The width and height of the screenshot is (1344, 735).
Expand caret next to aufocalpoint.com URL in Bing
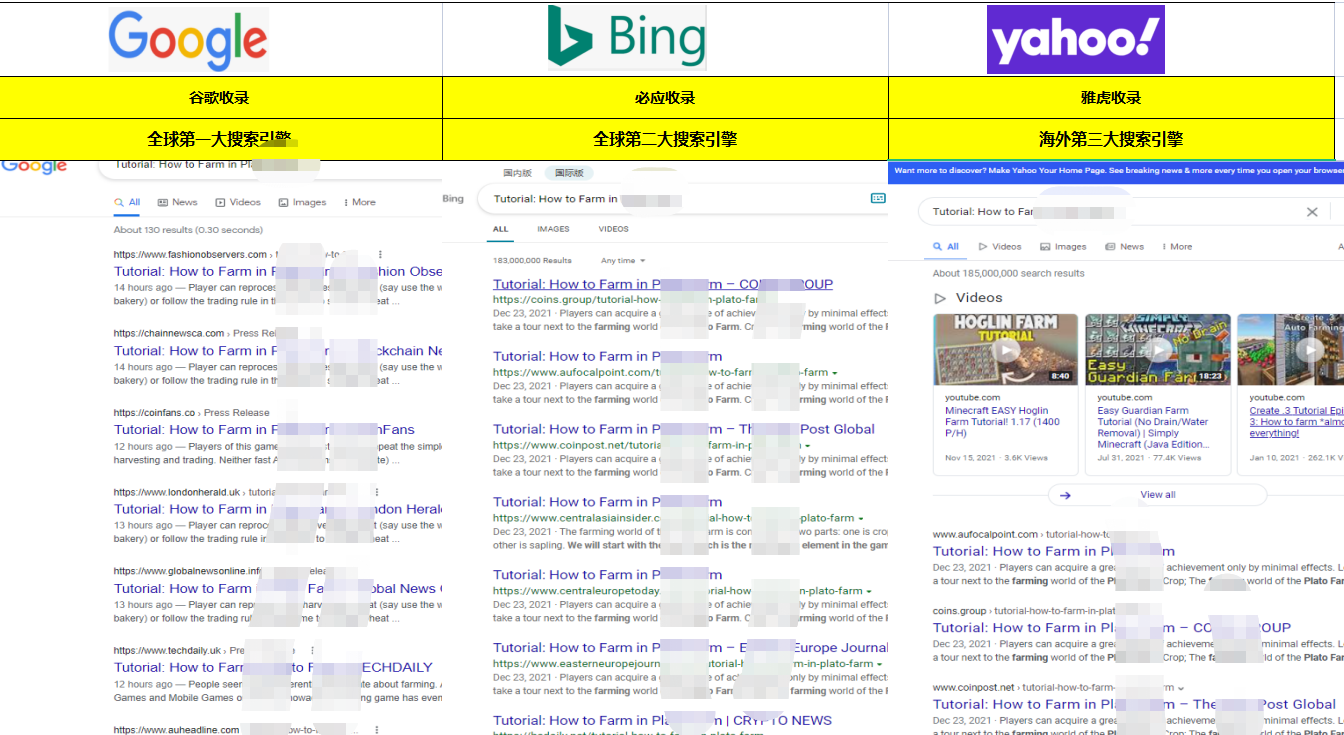834,373
